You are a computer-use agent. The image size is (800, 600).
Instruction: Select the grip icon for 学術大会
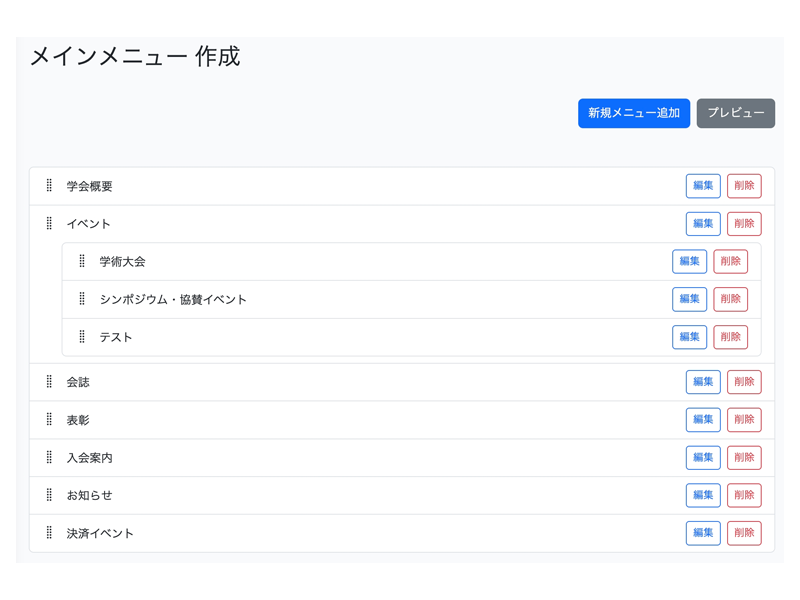tap(82, 262)
